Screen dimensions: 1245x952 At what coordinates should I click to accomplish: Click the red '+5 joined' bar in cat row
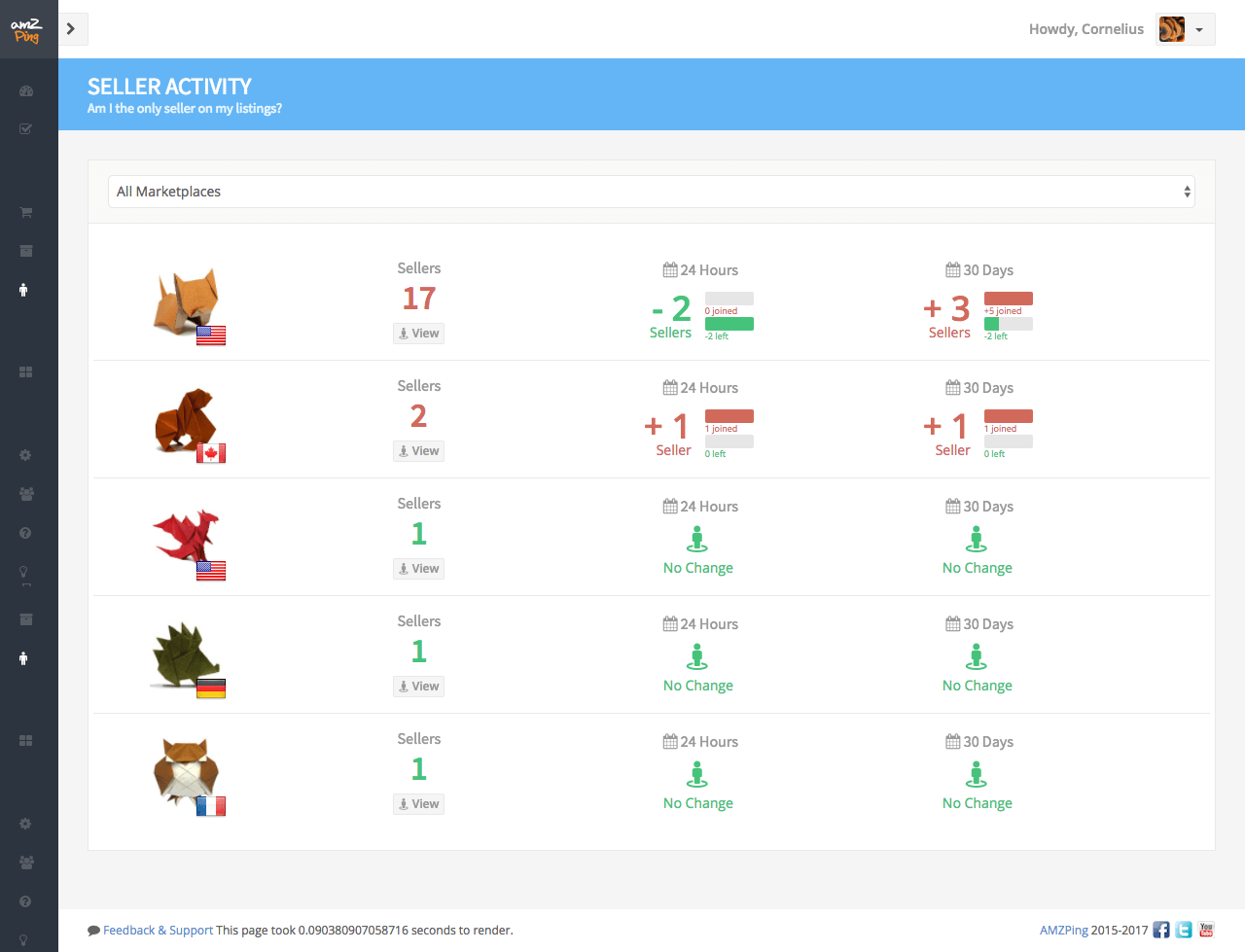1009,299
